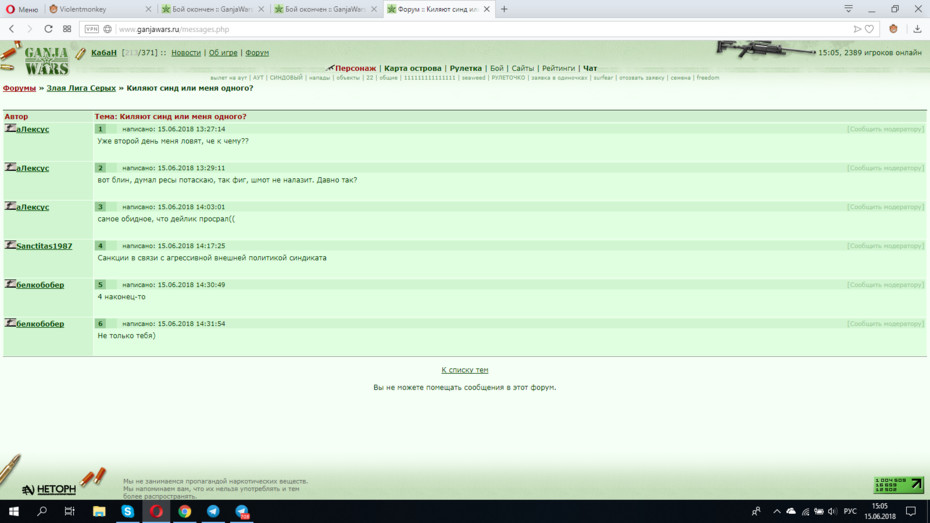Viewport: 930px width, 523px height.
Task: Report post 6 to moderator
Action: pos(885,324)
